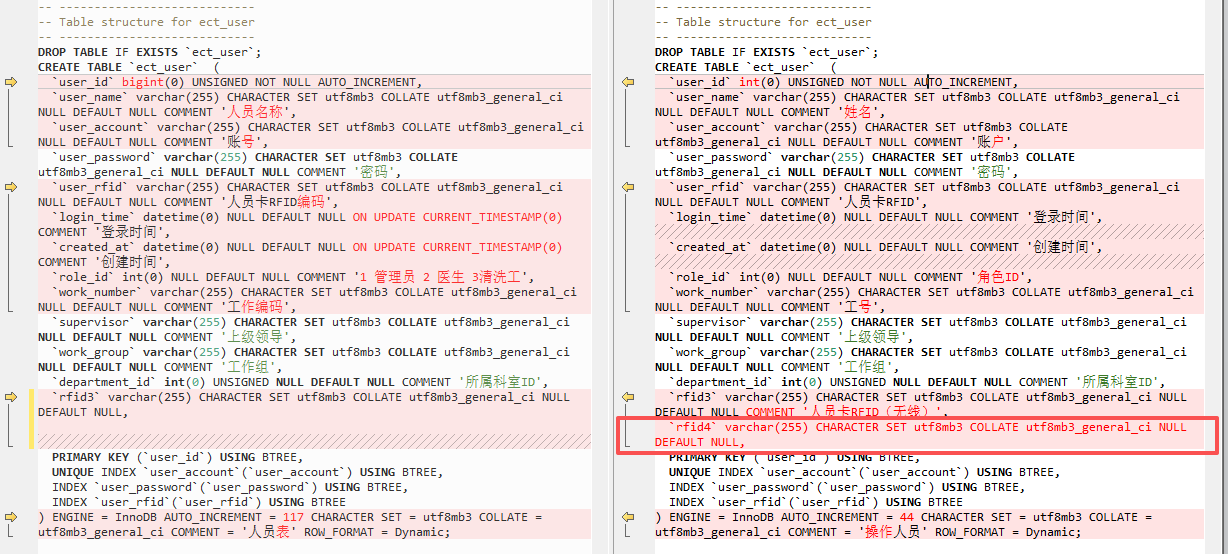
Task: Click the copy-right arrow beside user_id bigint line
Action: 11,82
